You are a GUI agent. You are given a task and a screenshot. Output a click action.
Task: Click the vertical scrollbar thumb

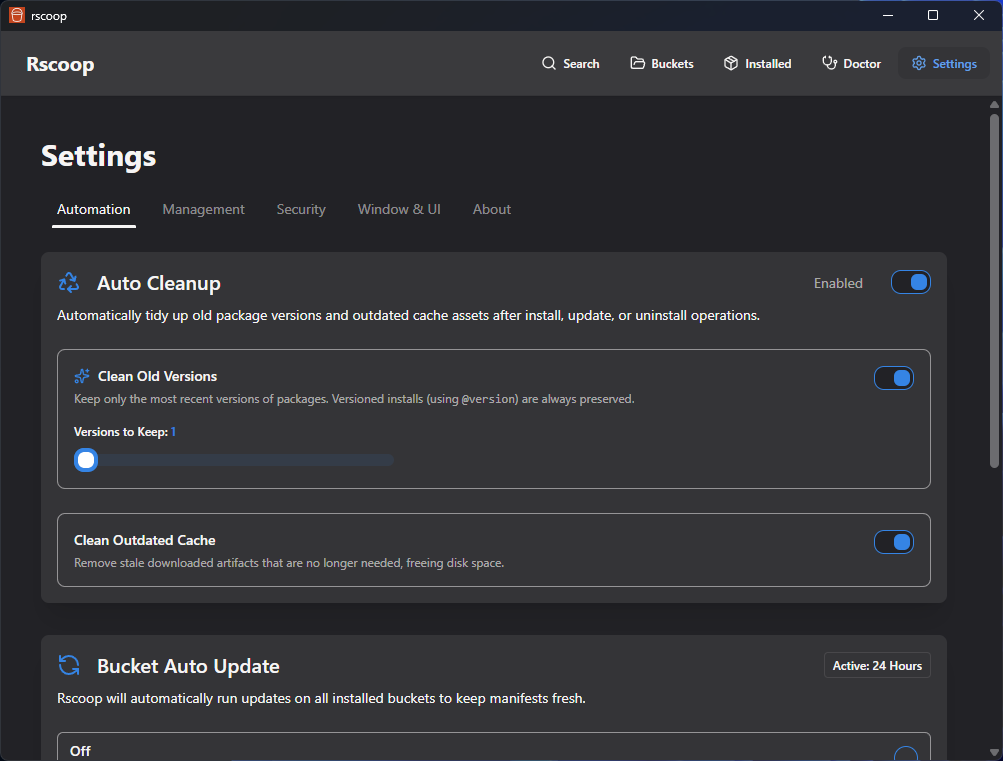tap(993, 291)
